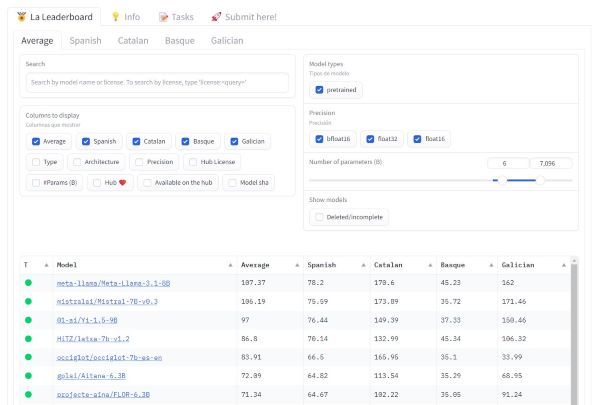Viewport: 600px width, 405px height.
Task: Open the HiTZ/latxa-7b-v1.2 model link
Action: (x=95, y=339)
